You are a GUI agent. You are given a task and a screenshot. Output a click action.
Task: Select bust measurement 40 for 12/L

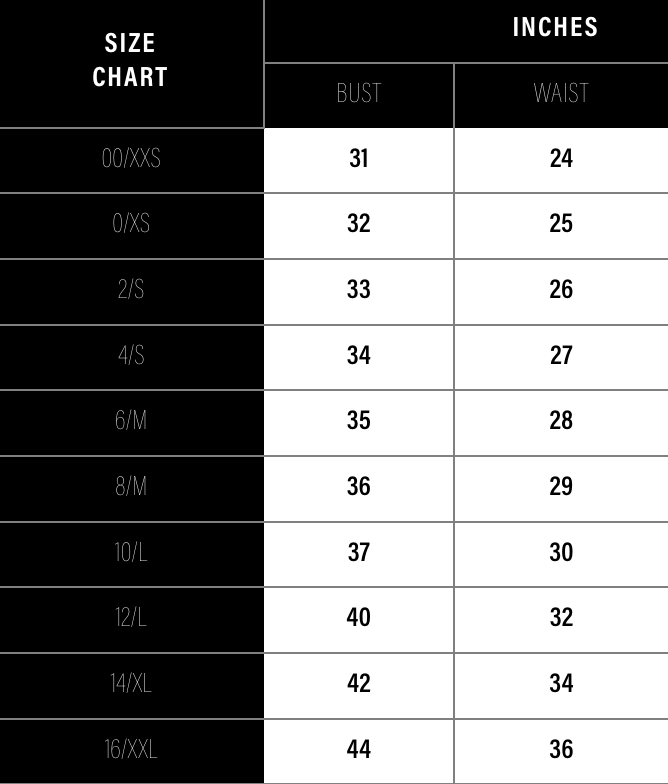[x=359, y=617]
